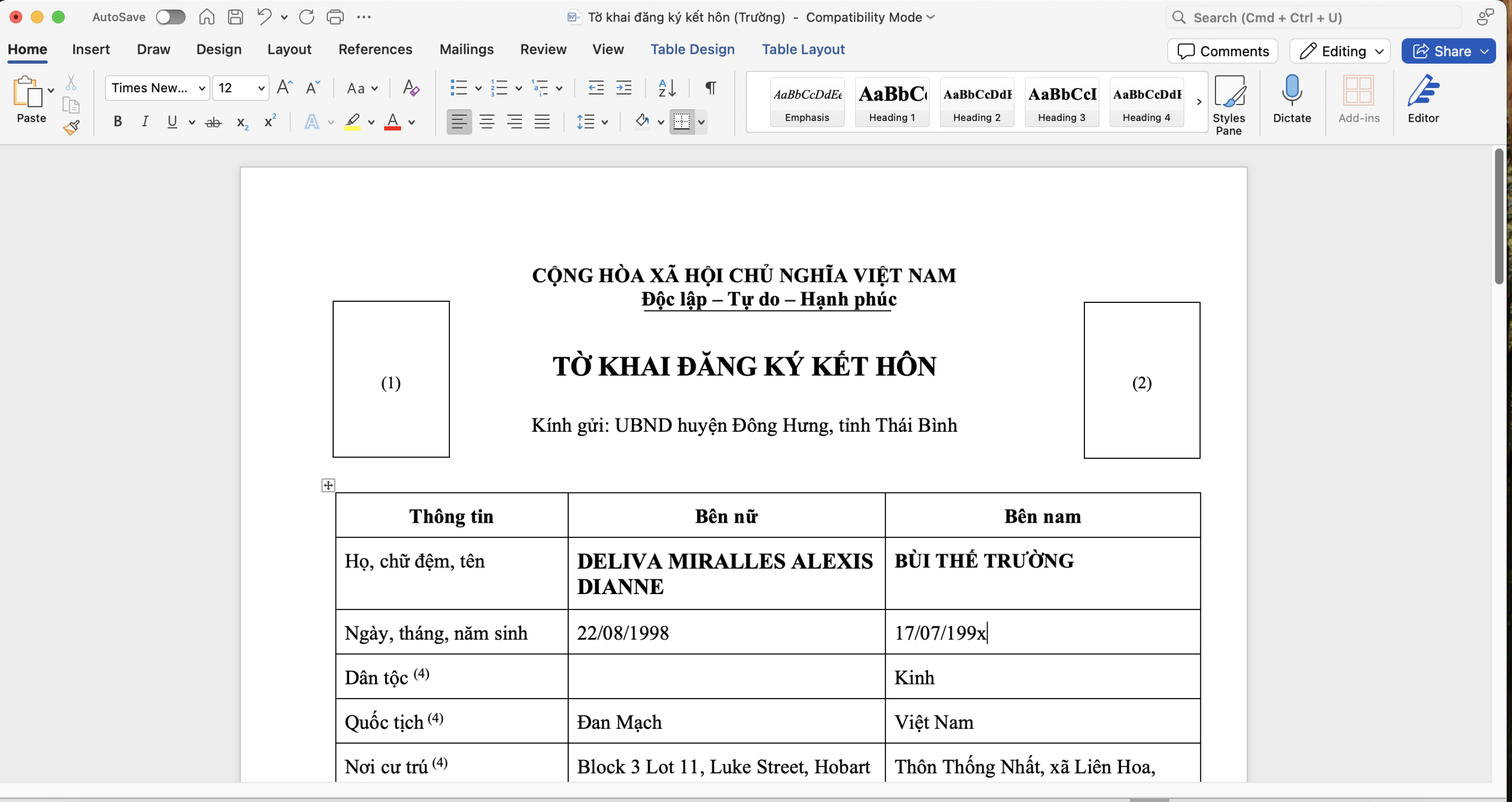Expand the styles gallery arrow

point(1199,102)
